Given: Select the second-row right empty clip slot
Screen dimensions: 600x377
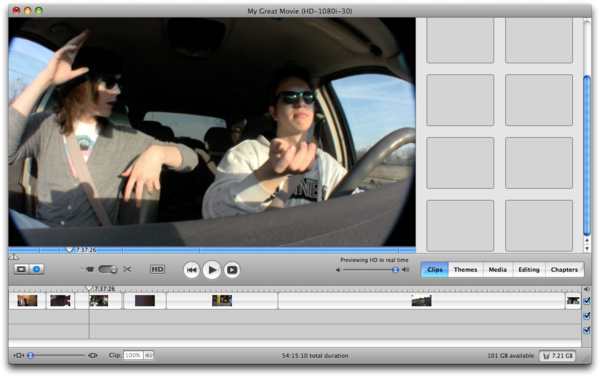Looking at the screenshot, I should (x=539, y=100).
